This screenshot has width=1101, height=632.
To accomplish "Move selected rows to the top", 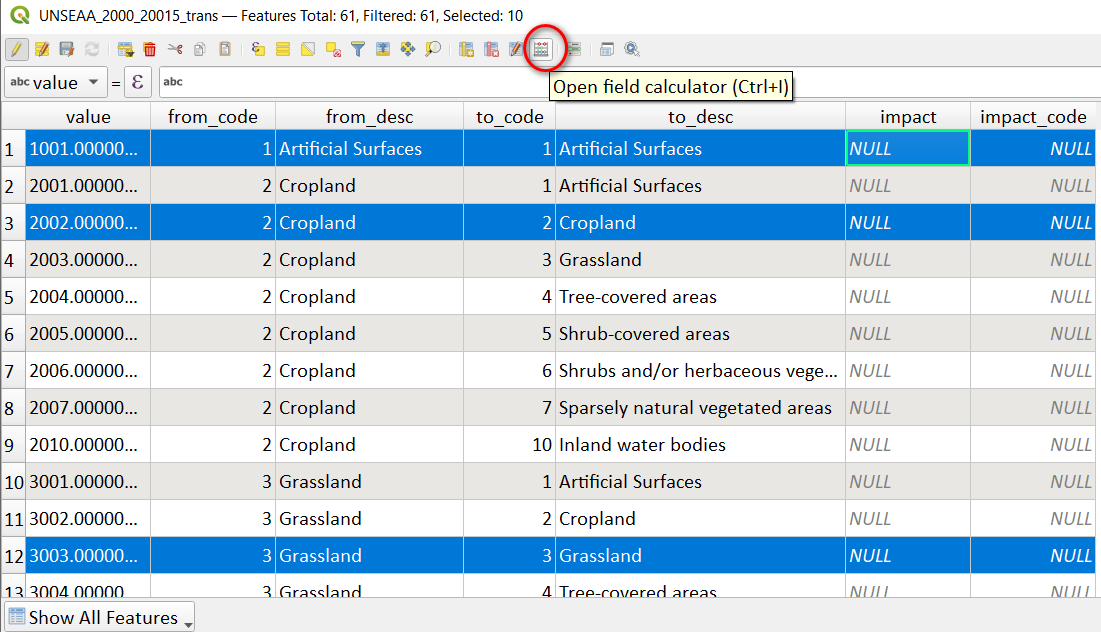I will click(x=383, y=49).
